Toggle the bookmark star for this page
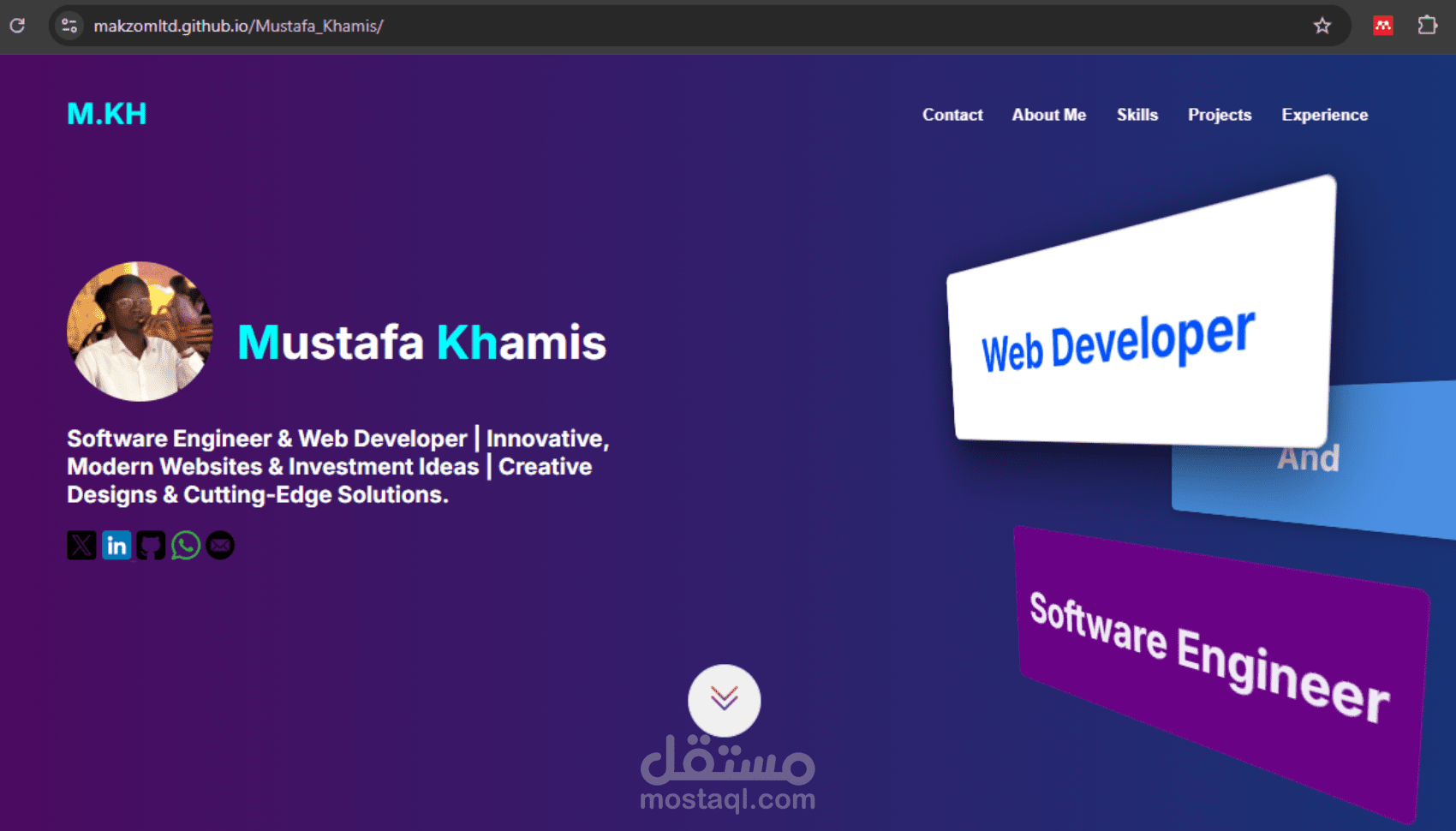 click(x=1324, y=26)
